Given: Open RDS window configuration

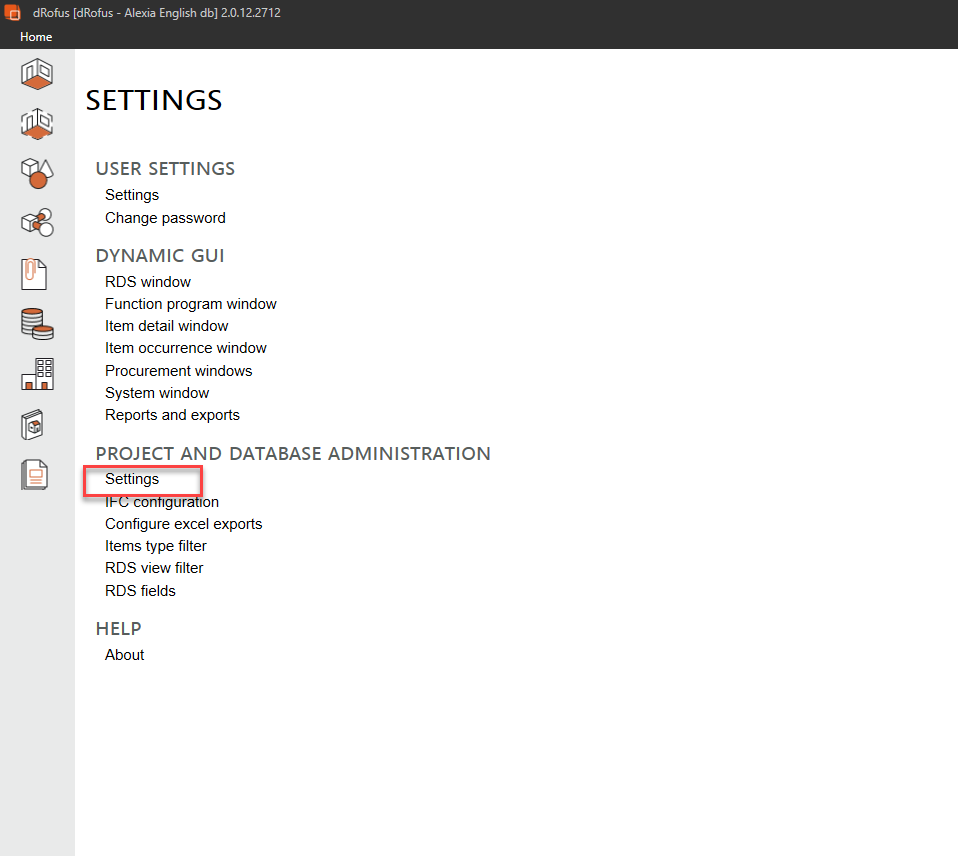Looking at the screenshot, I should click(148, 282).
